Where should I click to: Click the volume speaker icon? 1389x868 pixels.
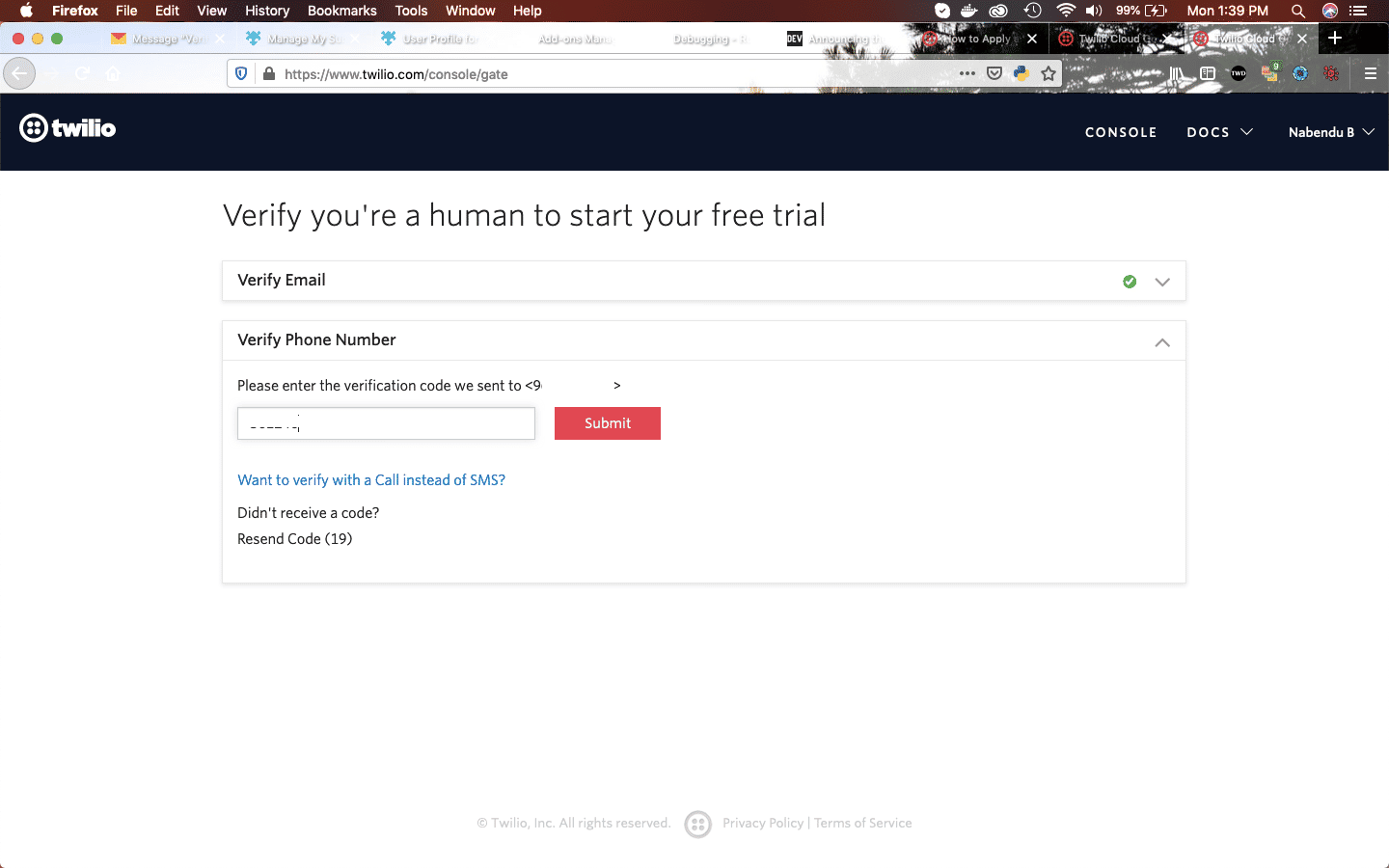tap(1094, 11)
